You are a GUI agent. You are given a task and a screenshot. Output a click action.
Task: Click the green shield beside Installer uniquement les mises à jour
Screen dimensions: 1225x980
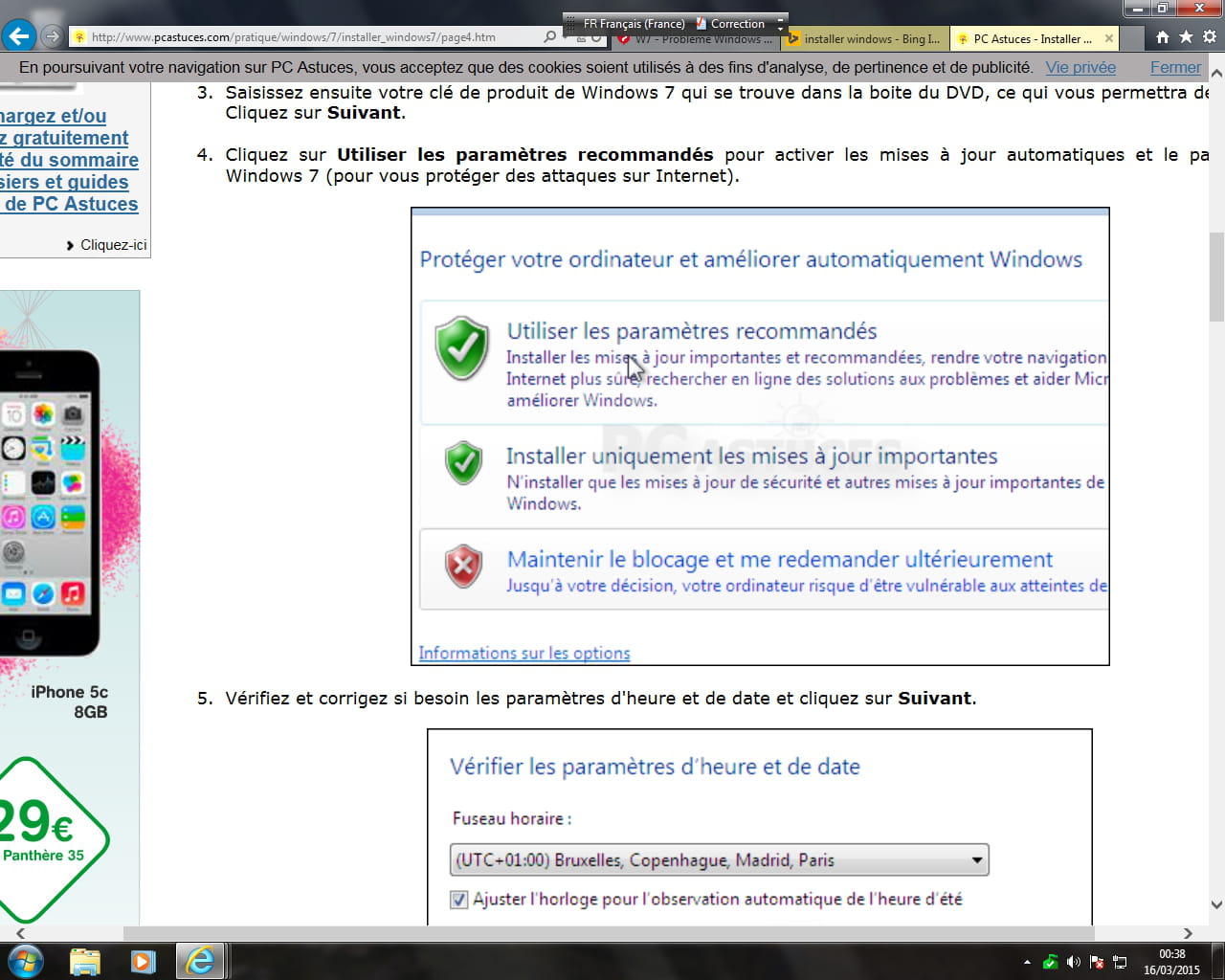[463, 462]
